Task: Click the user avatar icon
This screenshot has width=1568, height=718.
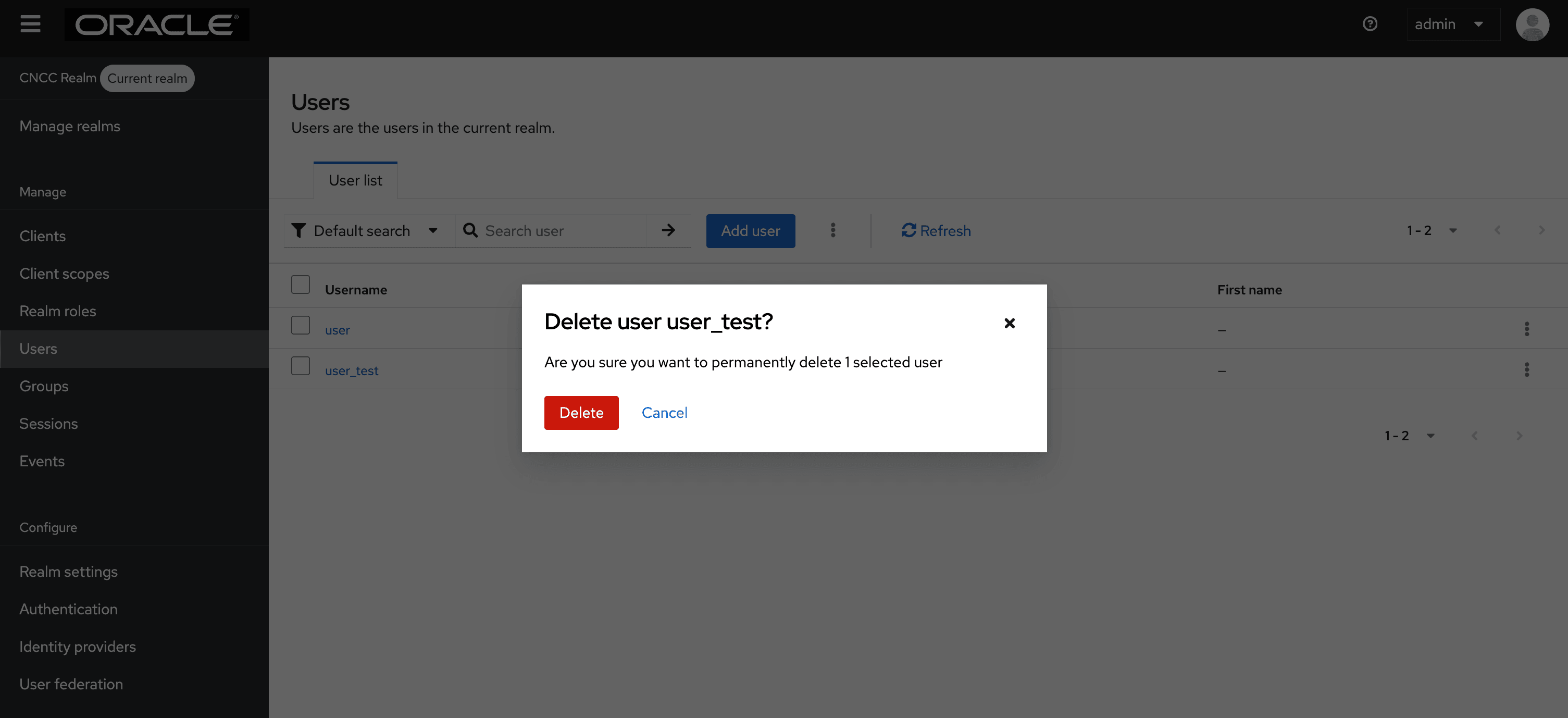Action: click(x=1532, y=24)
